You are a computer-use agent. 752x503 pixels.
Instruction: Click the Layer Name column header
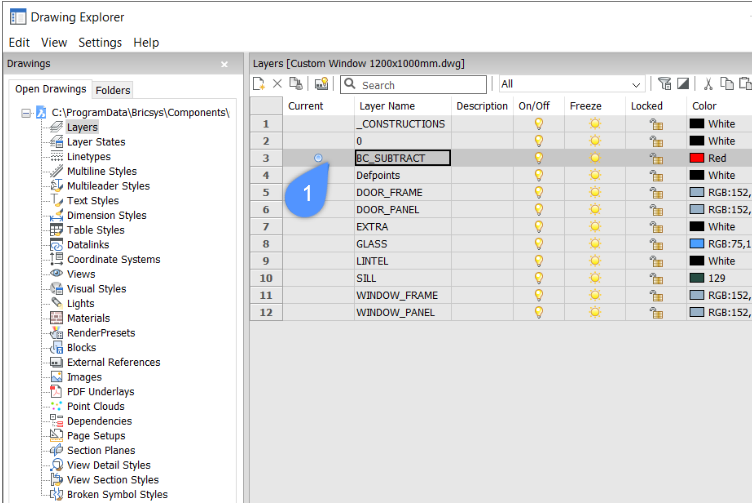click(386, 106)
